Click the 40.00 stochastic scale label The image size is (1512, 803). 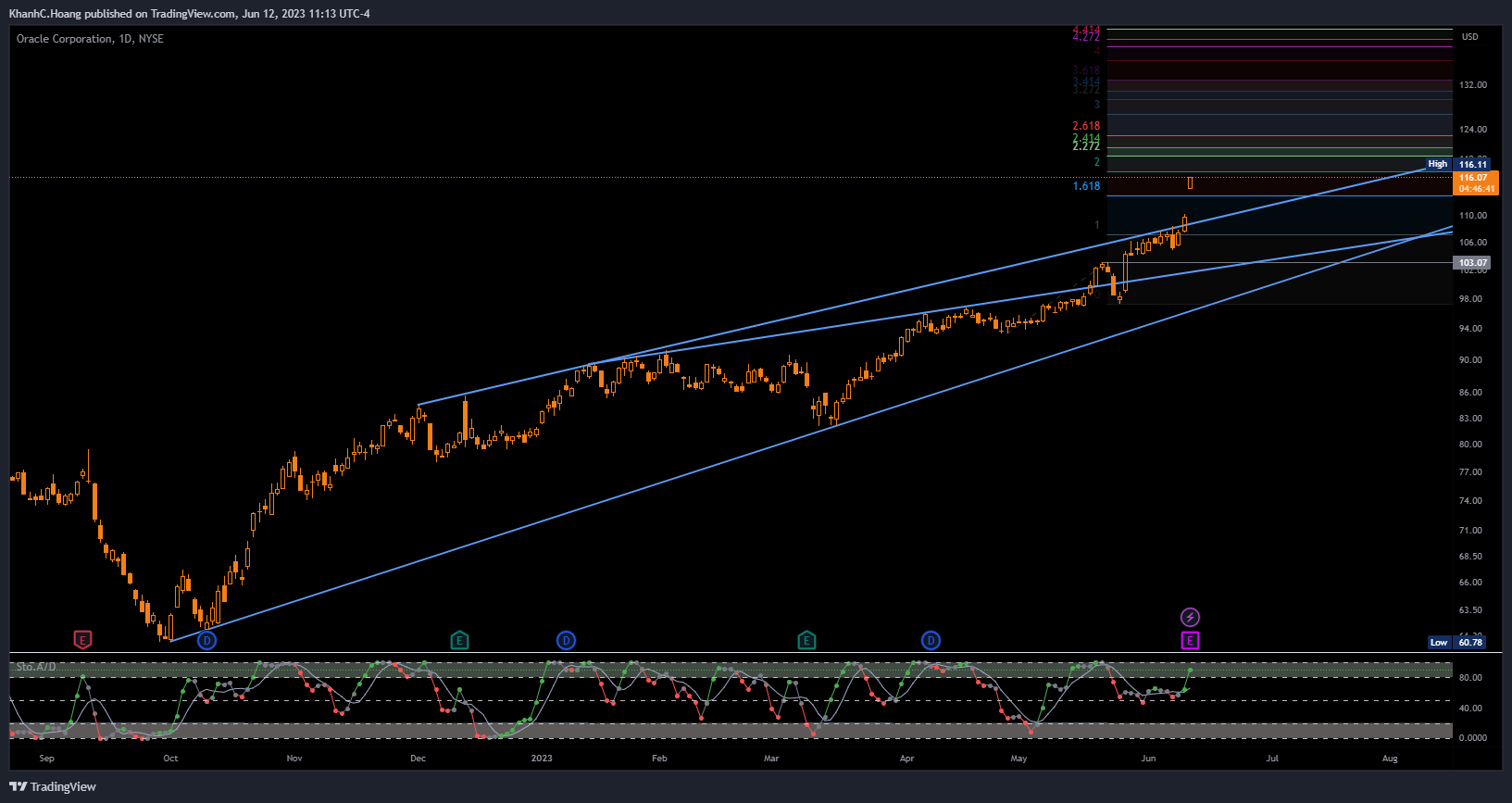pos(1470,709)
